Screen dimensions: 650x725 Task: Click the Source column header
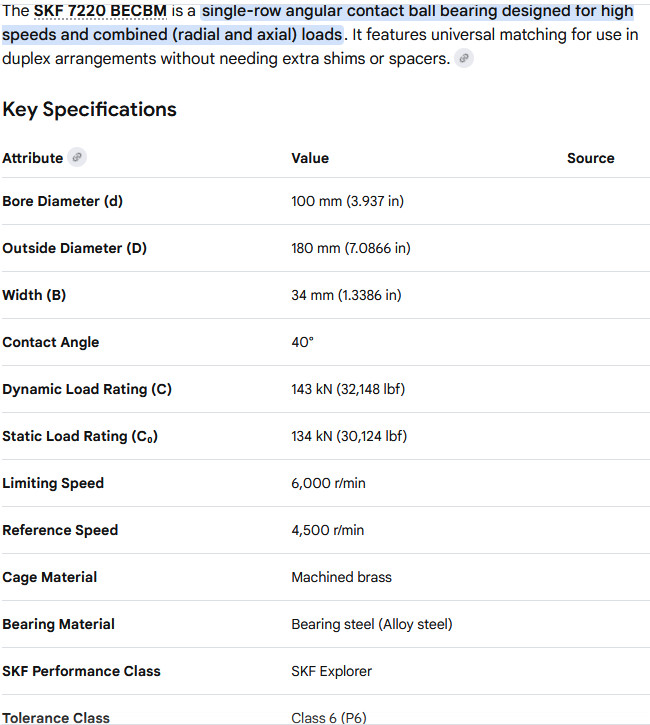(x=591, y=158)
